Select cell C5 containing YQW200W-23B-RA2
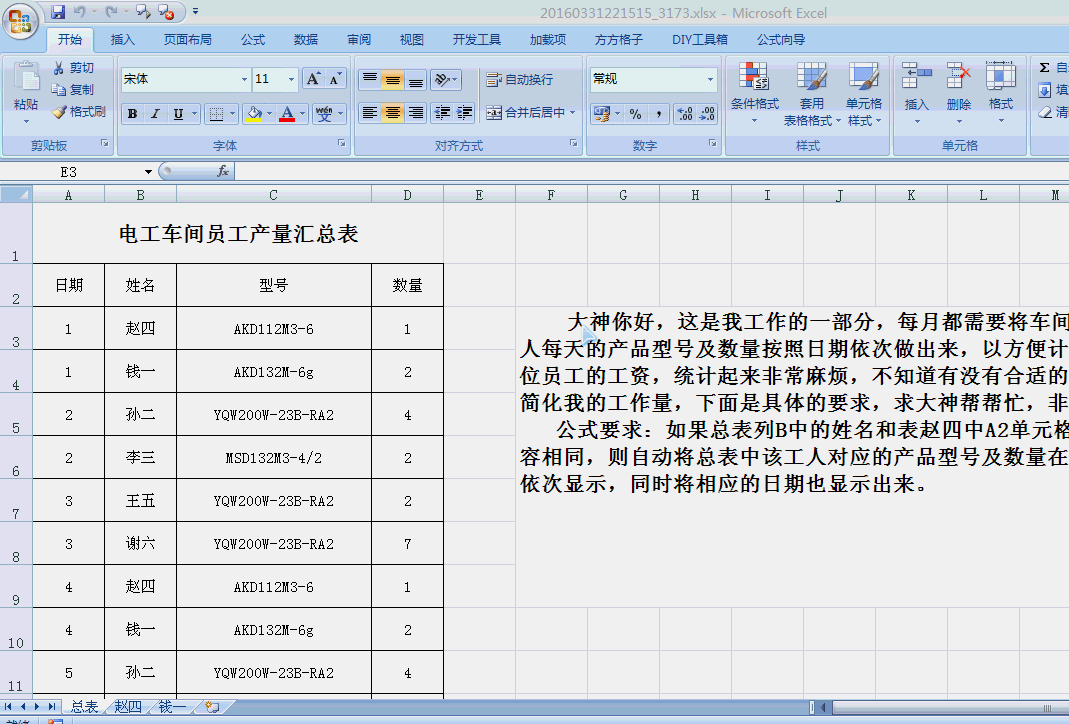This screenshot has width=1069, height=724. (x=273, y=415)
